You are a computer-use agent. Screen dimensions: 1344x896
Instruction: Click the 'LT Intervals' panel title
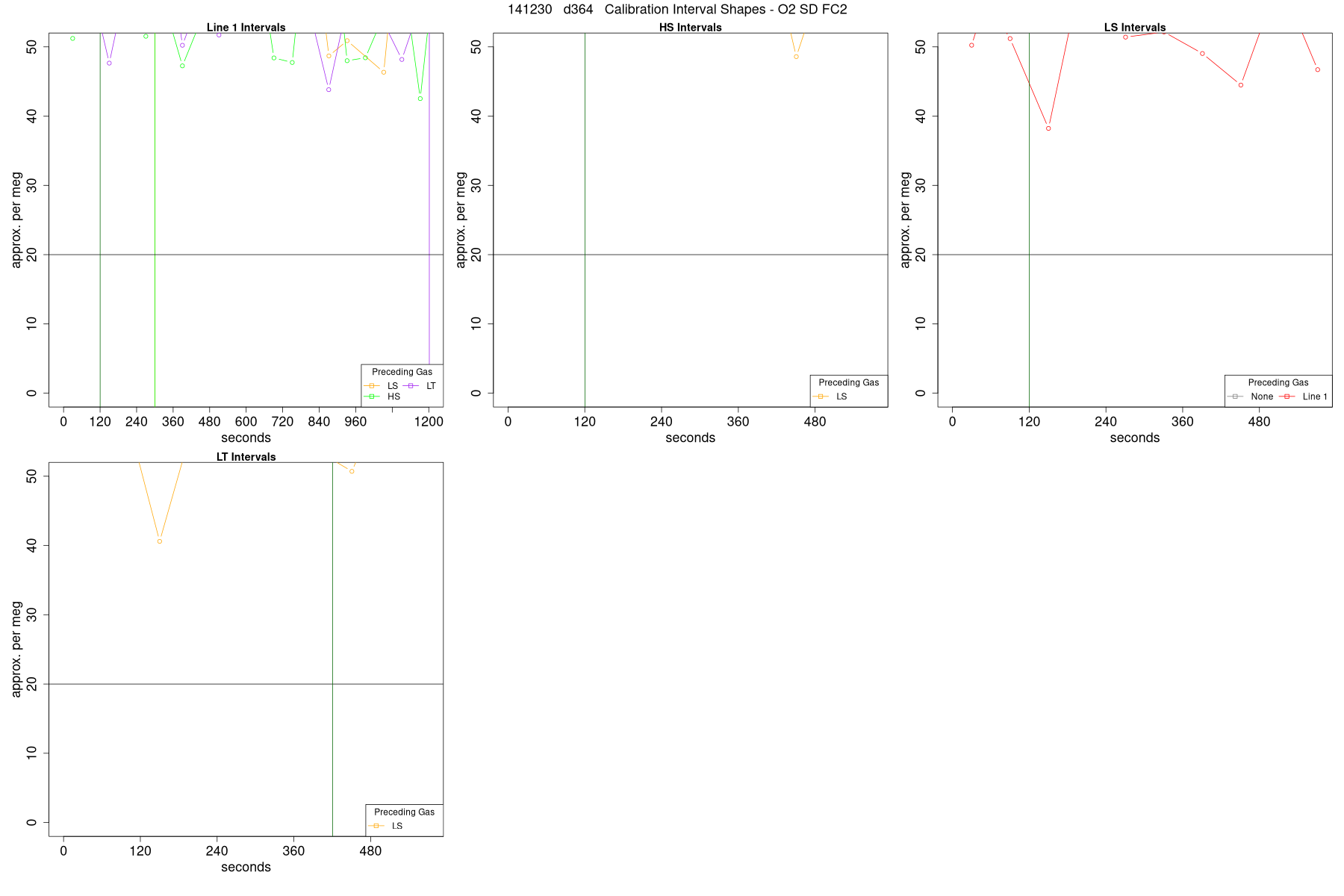point(246,457)
